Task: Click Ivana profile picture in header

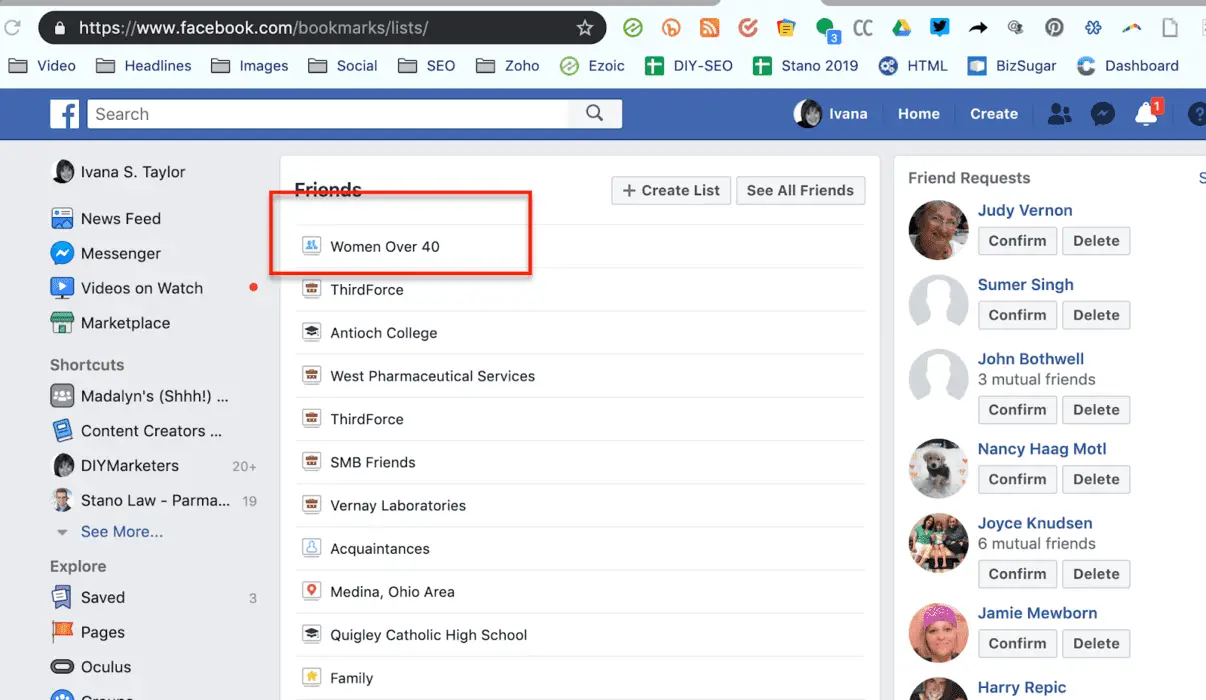Action: tap(808, 114)
